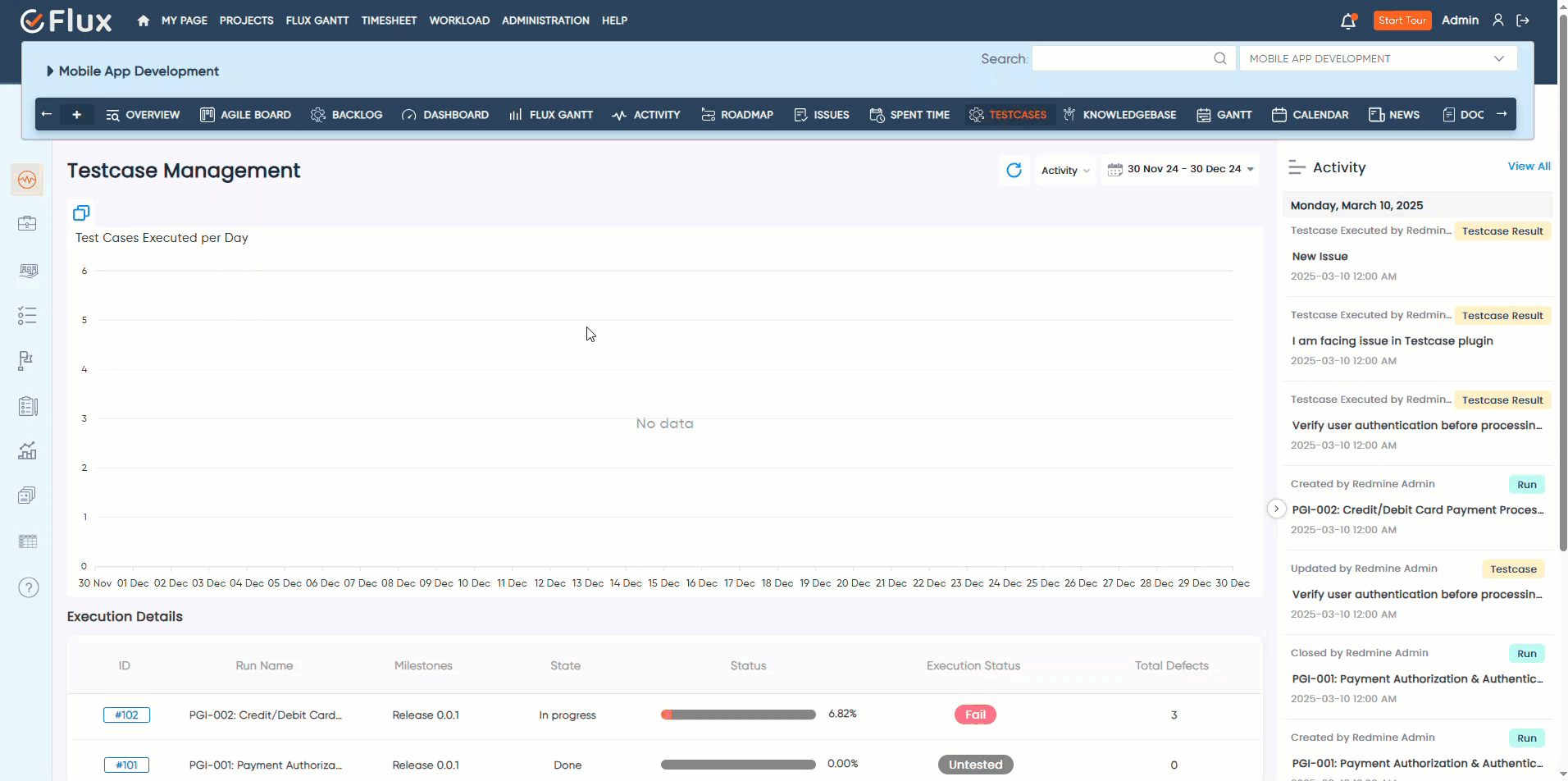Refresh the testcase dashboard

[x=1014, y=170]
